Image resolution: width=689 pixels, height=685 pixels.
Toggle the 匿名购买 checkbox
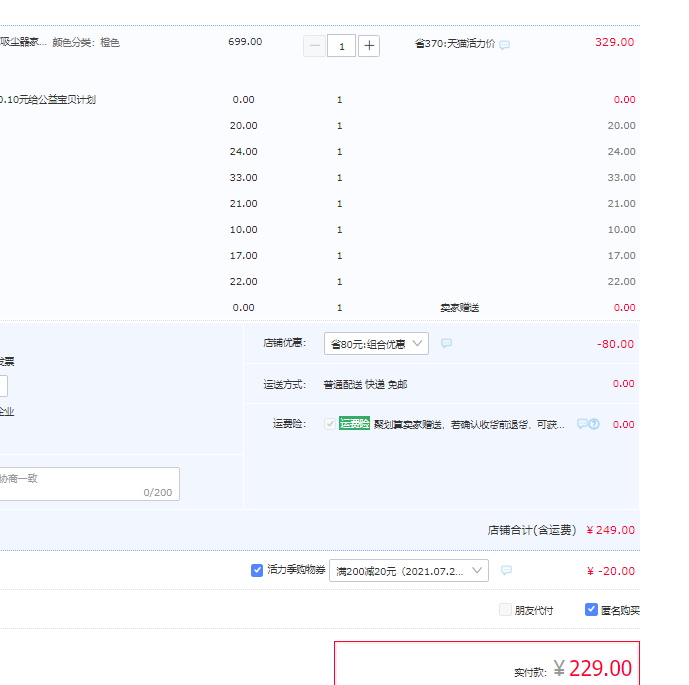(x=591, y=609)
